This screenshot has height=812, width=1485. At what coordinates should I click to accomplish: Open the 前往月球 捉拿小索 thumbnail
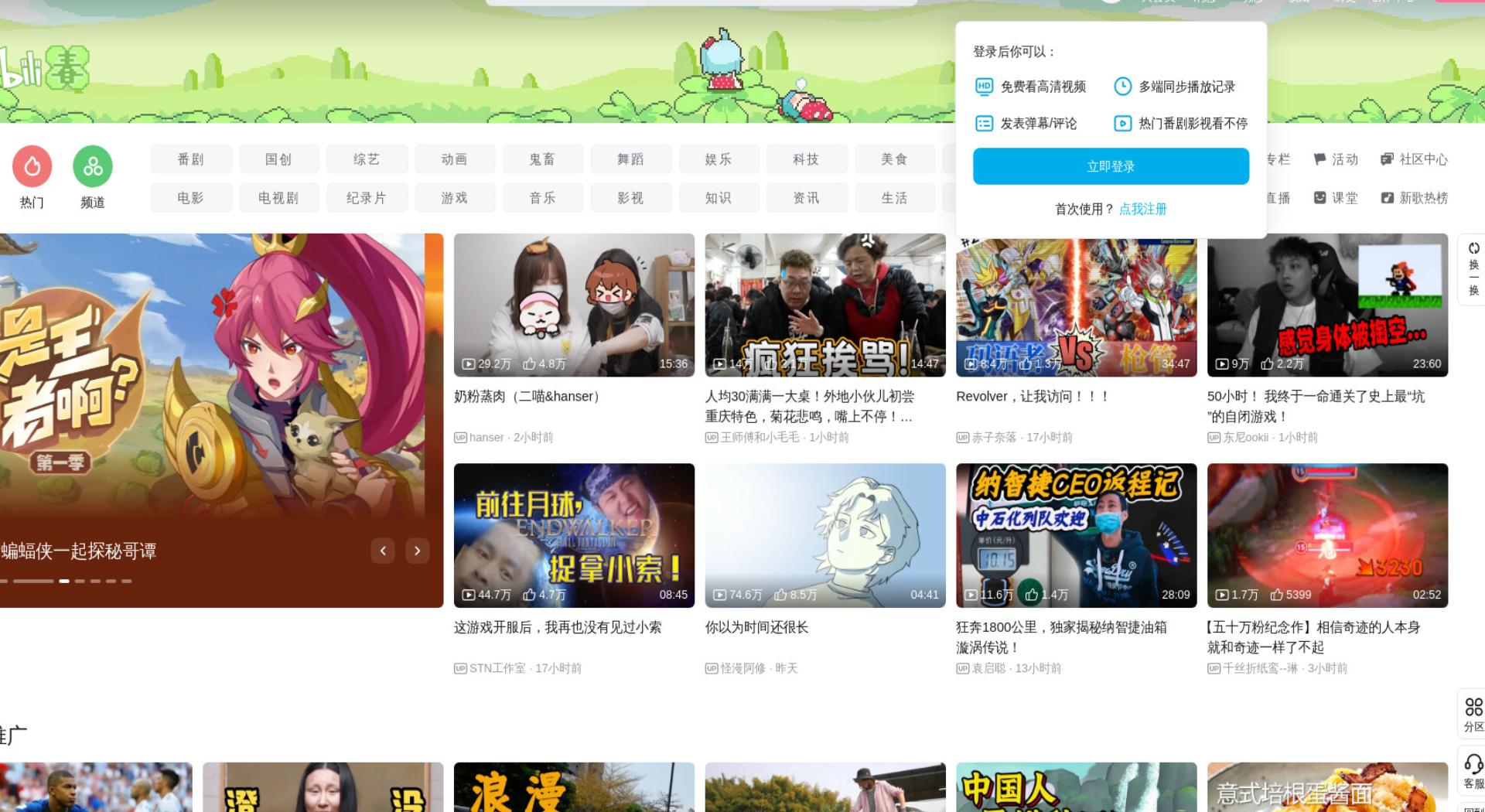(574, 535)
